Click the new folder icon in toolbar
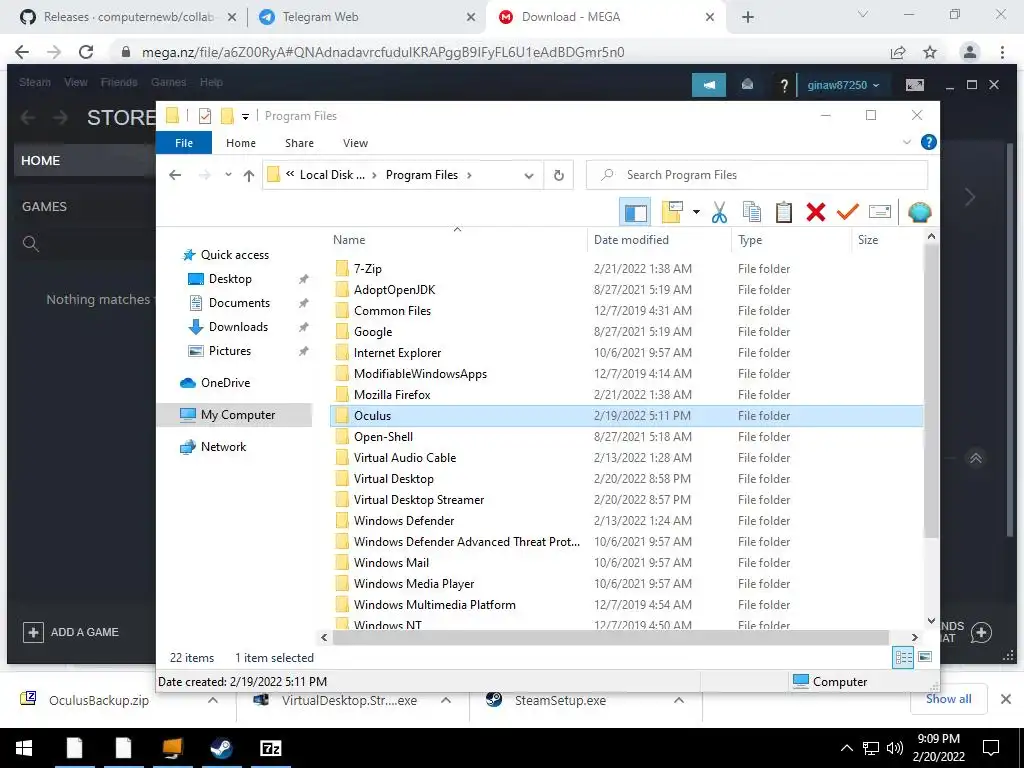Viewport: 1024px width, 768px height. coord(672,212)
